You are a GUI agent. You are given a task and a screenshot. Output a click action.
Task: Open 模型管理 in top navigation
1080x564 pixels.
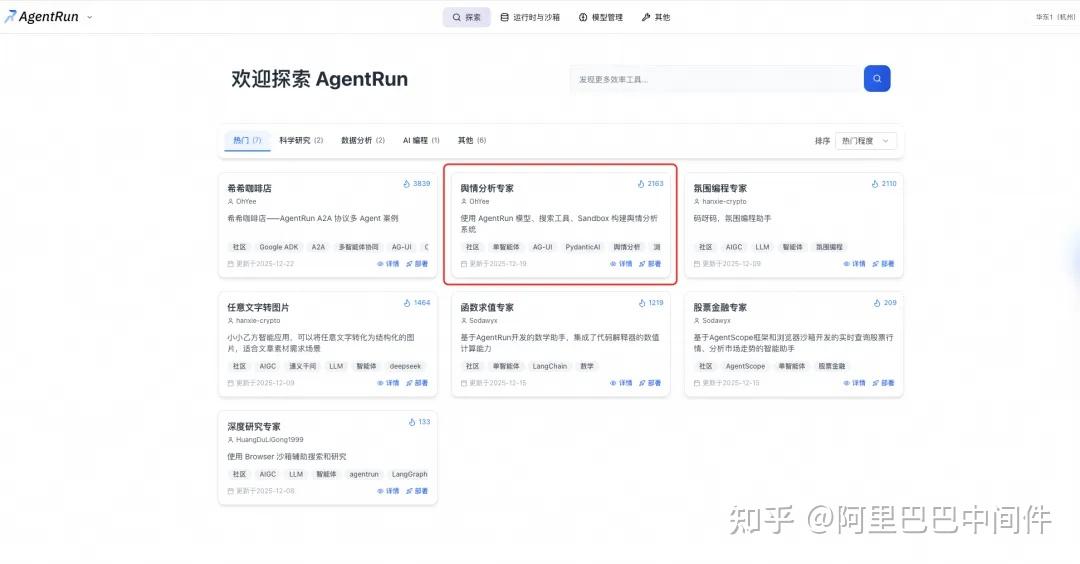point(601,17)
